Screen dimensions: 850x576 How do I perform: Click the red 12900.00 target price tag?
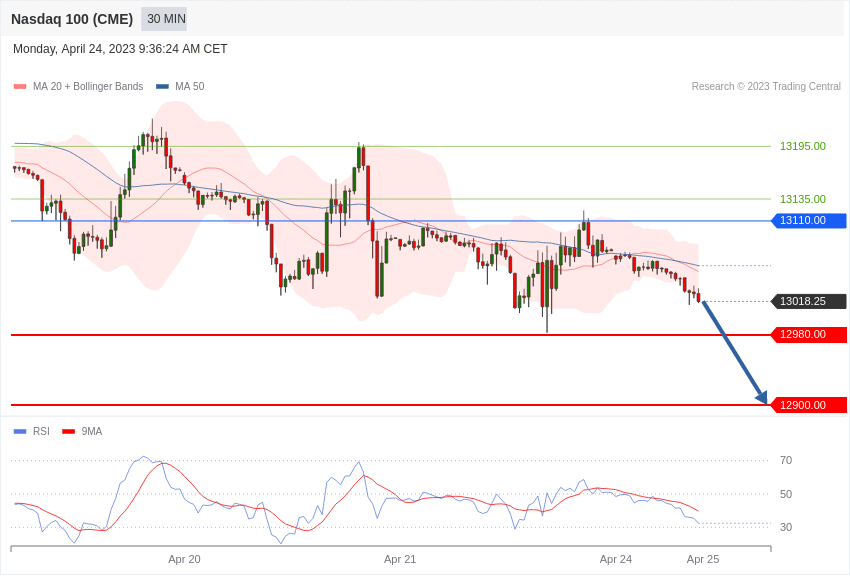[809, 405]
